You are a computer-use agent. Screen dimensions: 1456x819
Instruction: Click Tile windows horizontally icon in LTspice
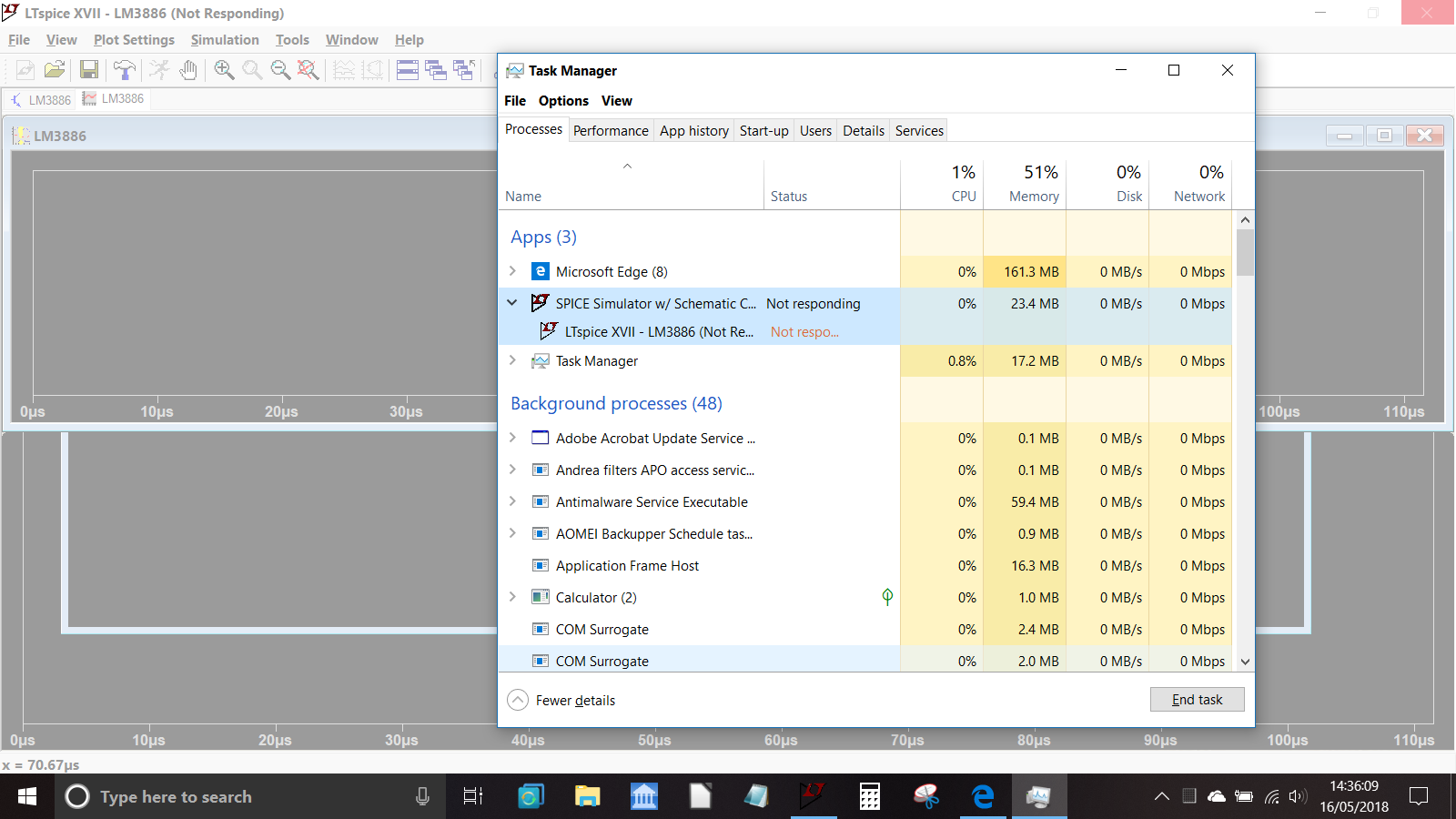[x=408, y=70]
